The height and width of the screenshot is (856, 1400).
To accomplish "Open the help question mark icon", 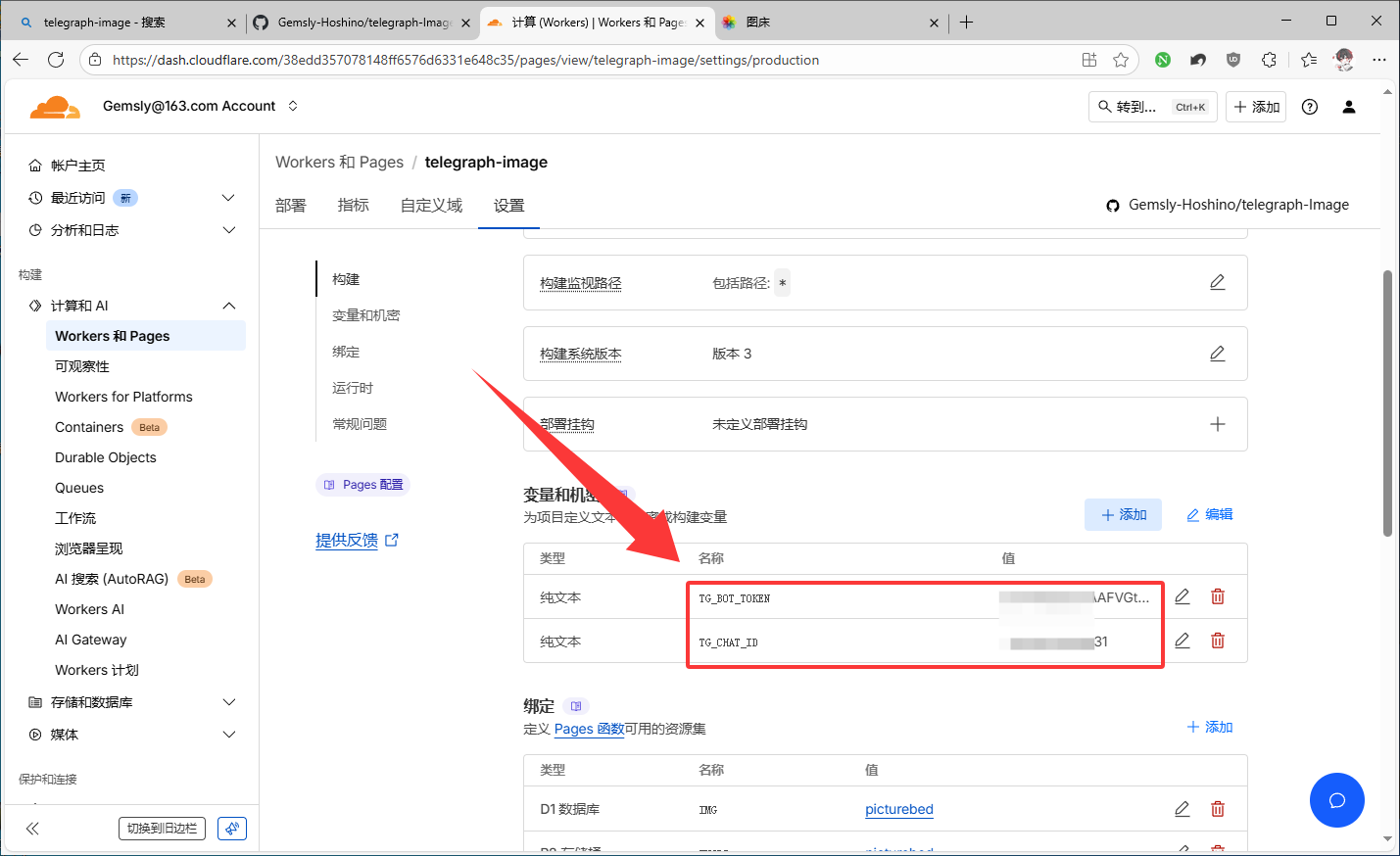I will pyautogui.click(x=1310, y=107).
